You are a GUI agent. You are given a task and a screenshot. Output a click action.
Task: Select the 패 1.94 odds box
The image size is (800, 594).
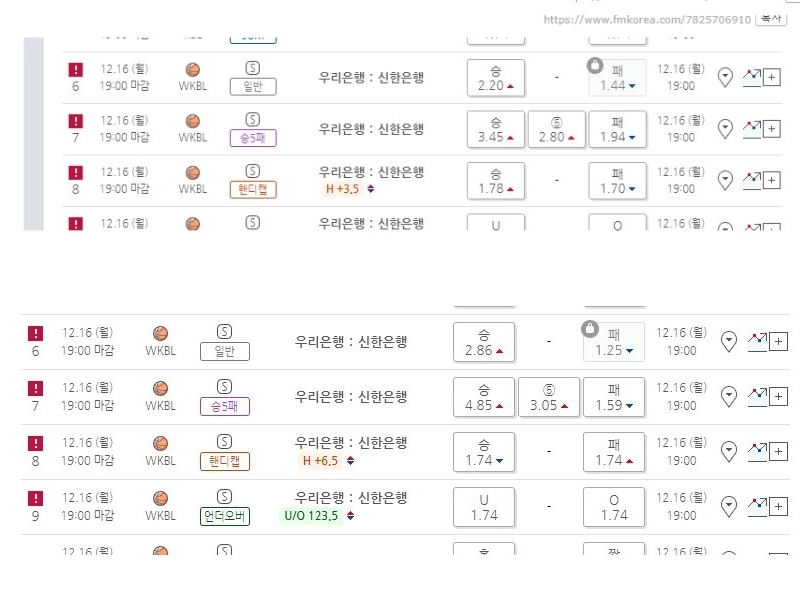click(x=618, y=129)
